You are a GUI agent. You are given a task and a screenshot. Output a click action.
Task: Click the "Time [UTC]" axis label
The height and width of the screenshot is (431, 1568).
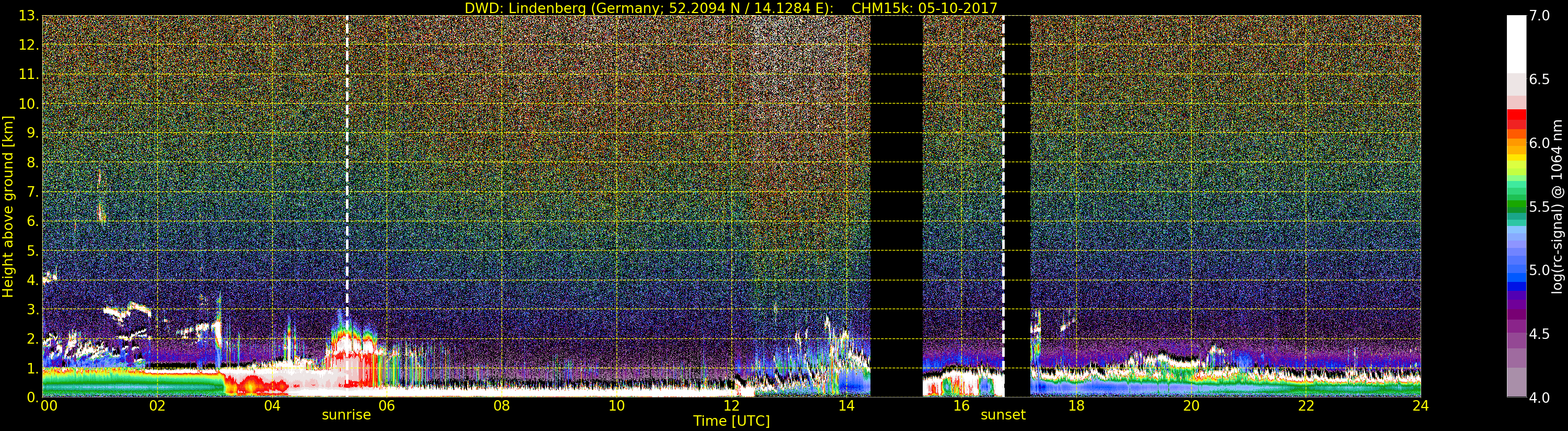coord(731,421)
